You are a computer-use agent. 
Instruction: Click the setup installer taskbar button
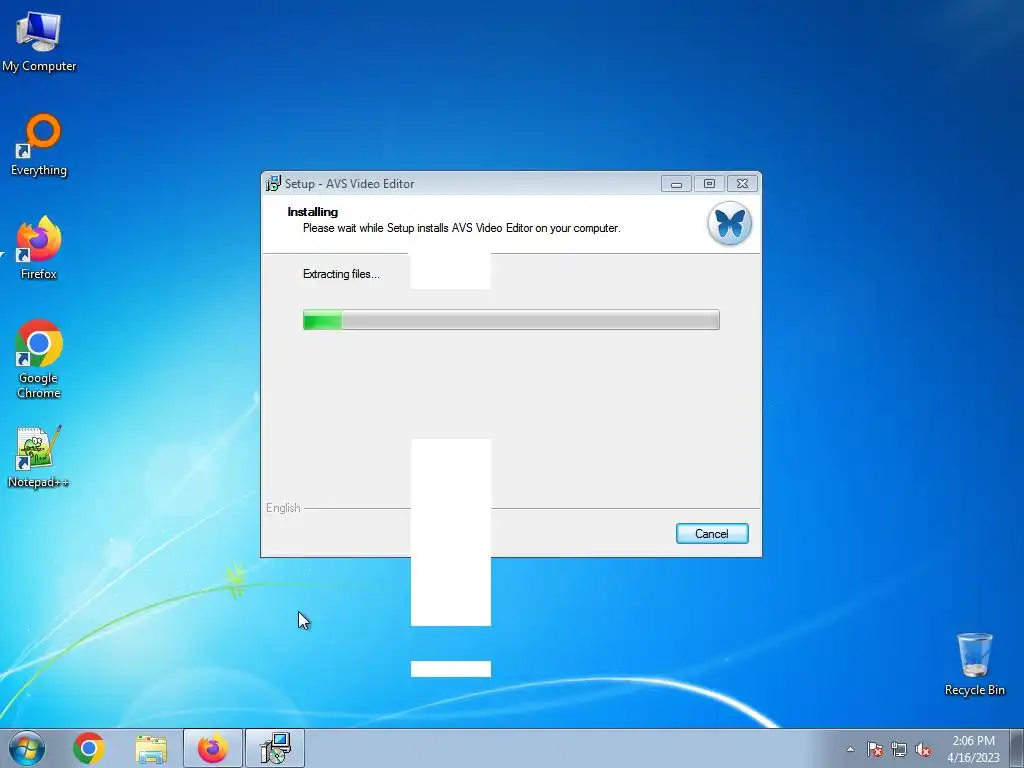275,748
